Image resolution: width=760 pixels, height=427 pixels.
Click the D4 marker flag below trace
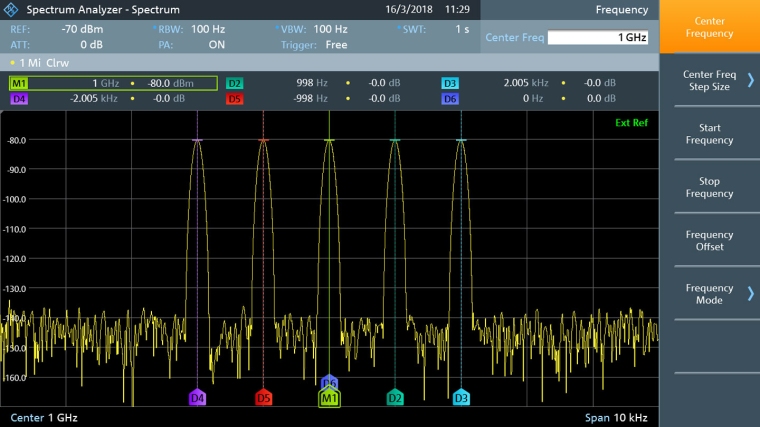(x=197, y=398)
